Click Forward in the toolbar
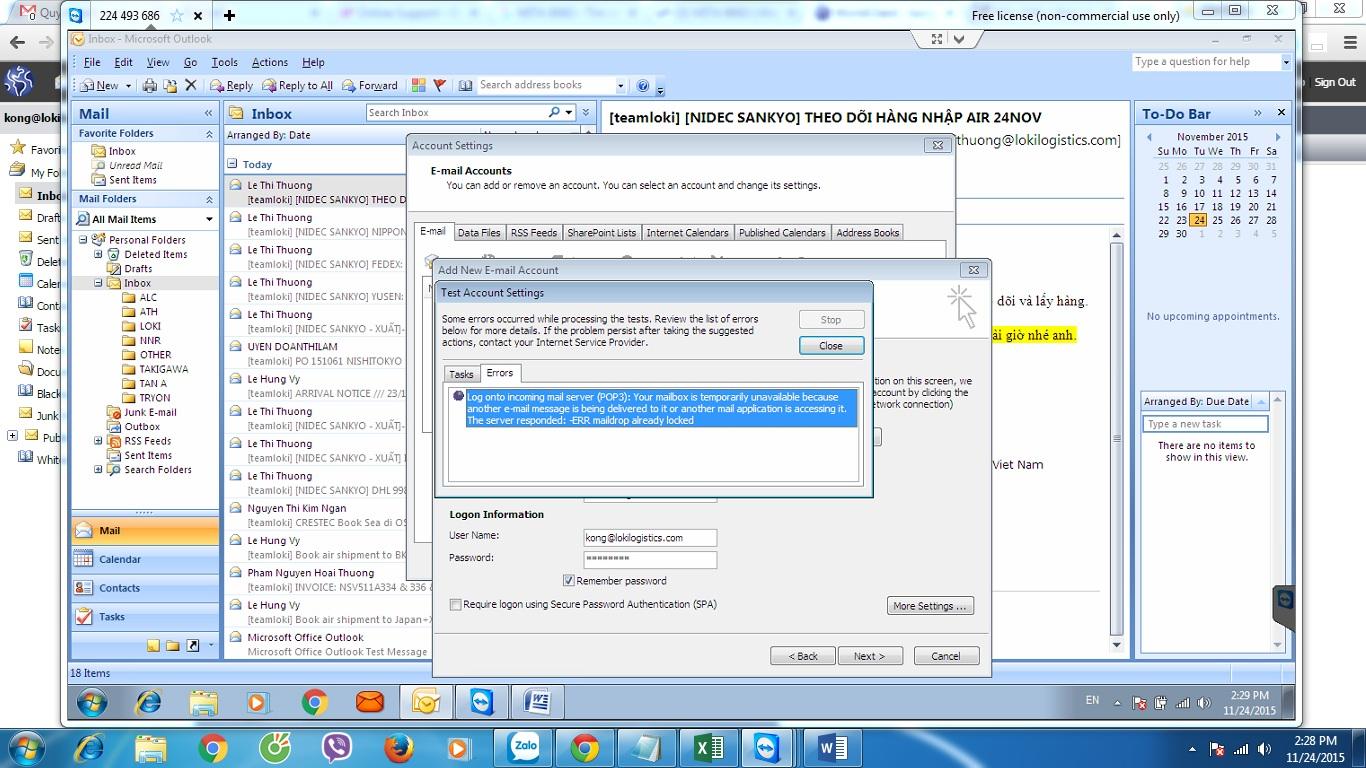 [370, 86]
